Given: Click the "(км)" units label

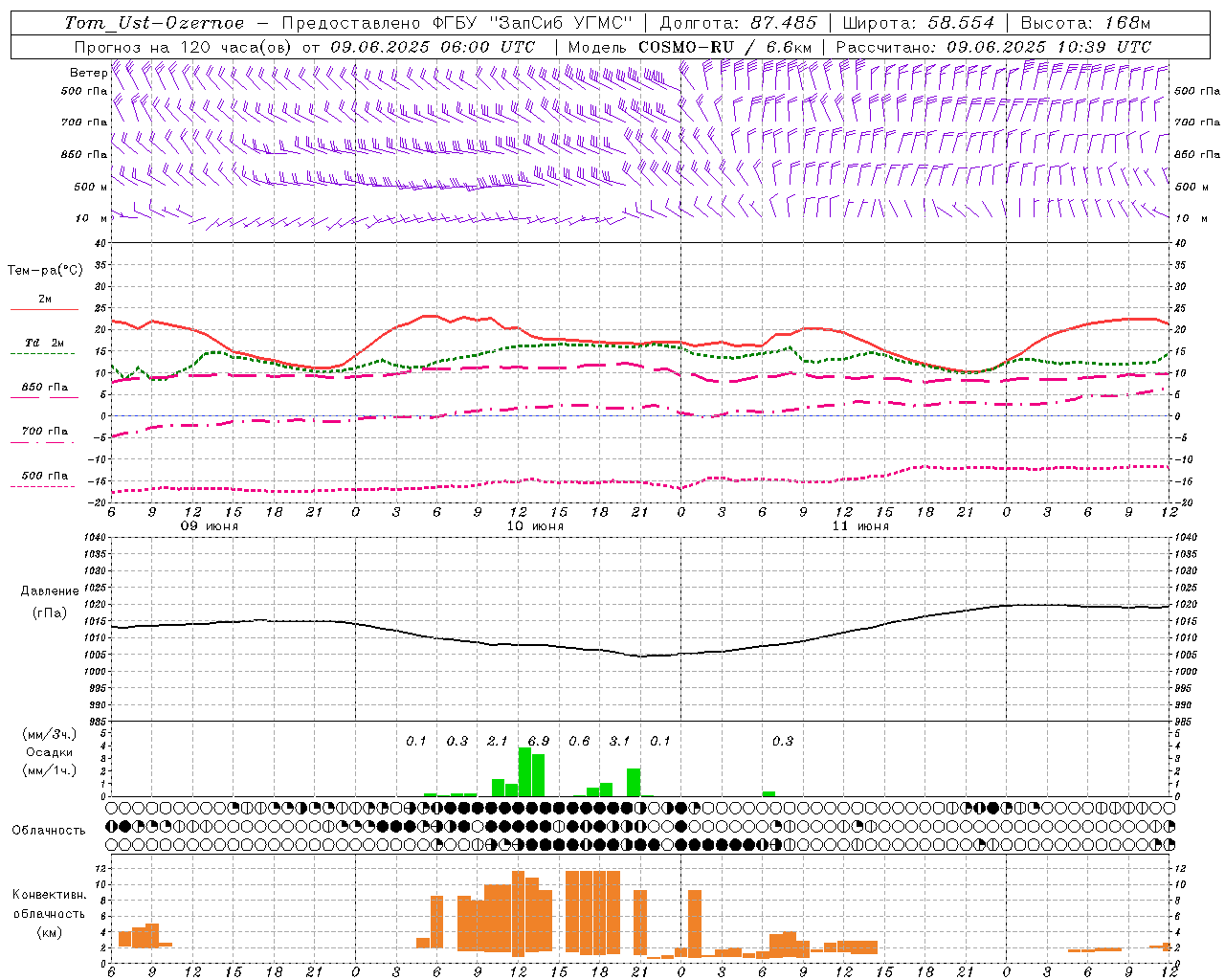Looking at the screenshot, I should tap(50, 932).
